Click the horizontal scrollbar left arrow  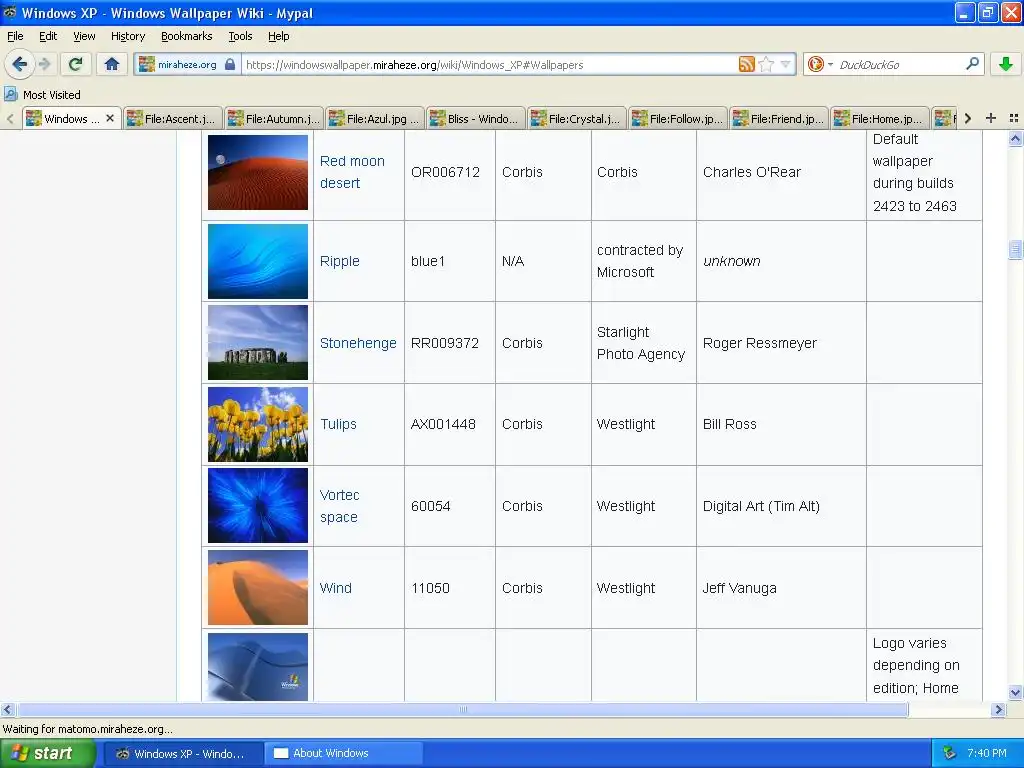click(x=7, y=709)
